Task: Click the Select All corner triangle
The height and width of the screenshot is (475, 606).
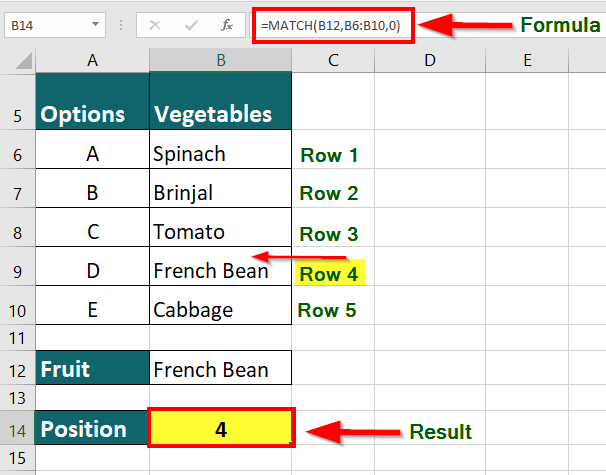Action: tap(18, 61)
